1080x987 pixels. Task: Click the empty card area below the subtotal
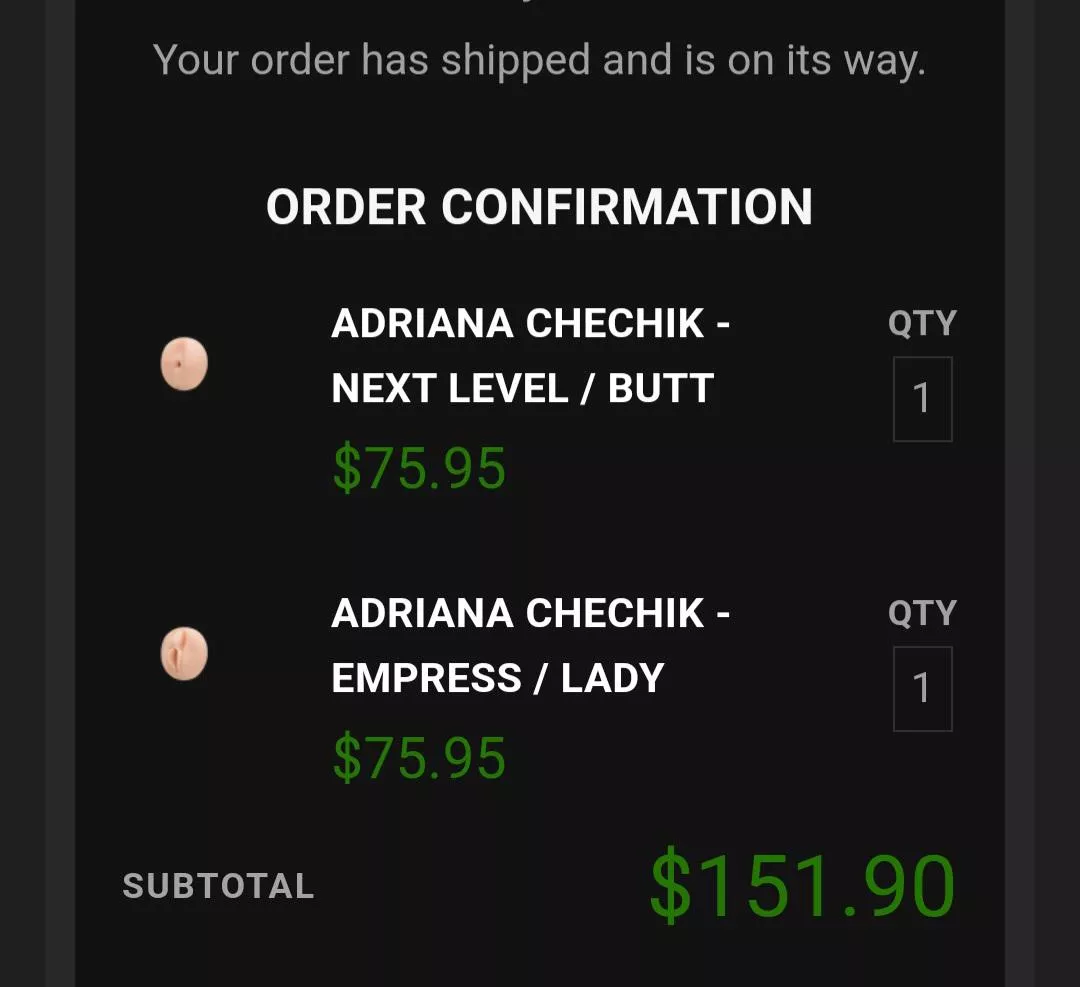[540, 960]
